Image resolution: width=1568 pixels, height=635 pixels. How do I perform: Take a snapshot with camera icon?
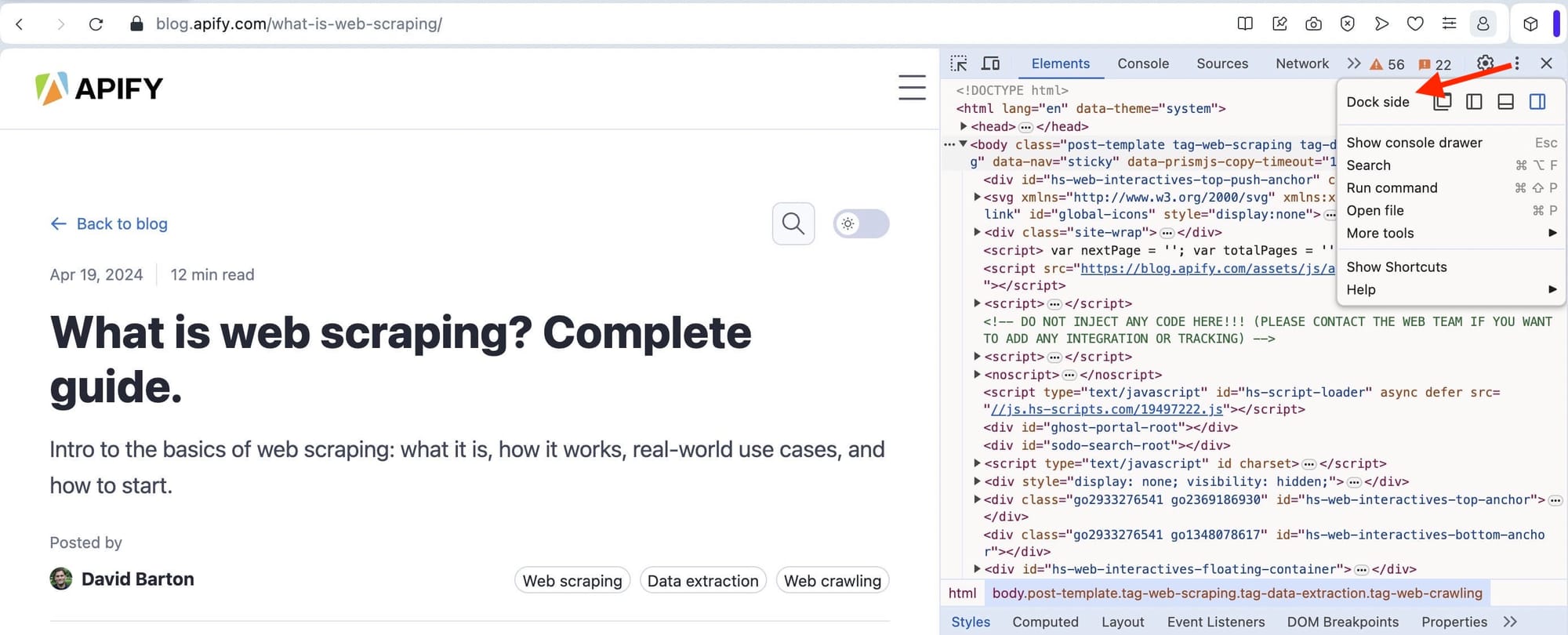(1313, 24)
